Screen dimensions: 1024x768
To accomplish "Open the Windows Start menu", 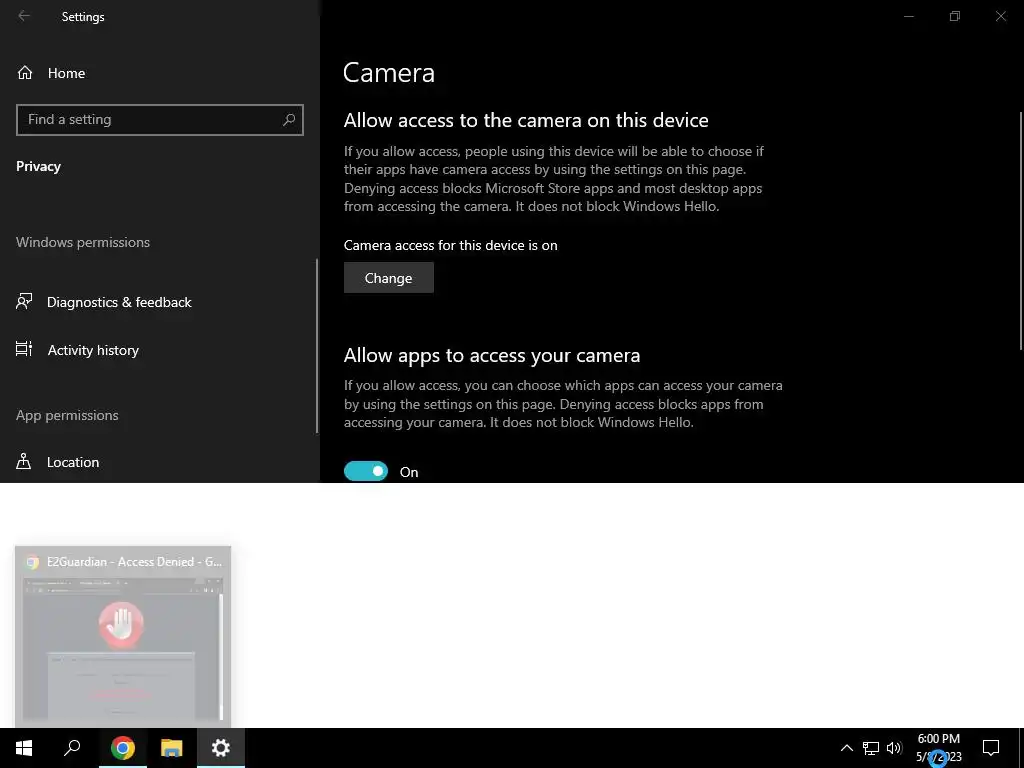I will tap(24, 748).
